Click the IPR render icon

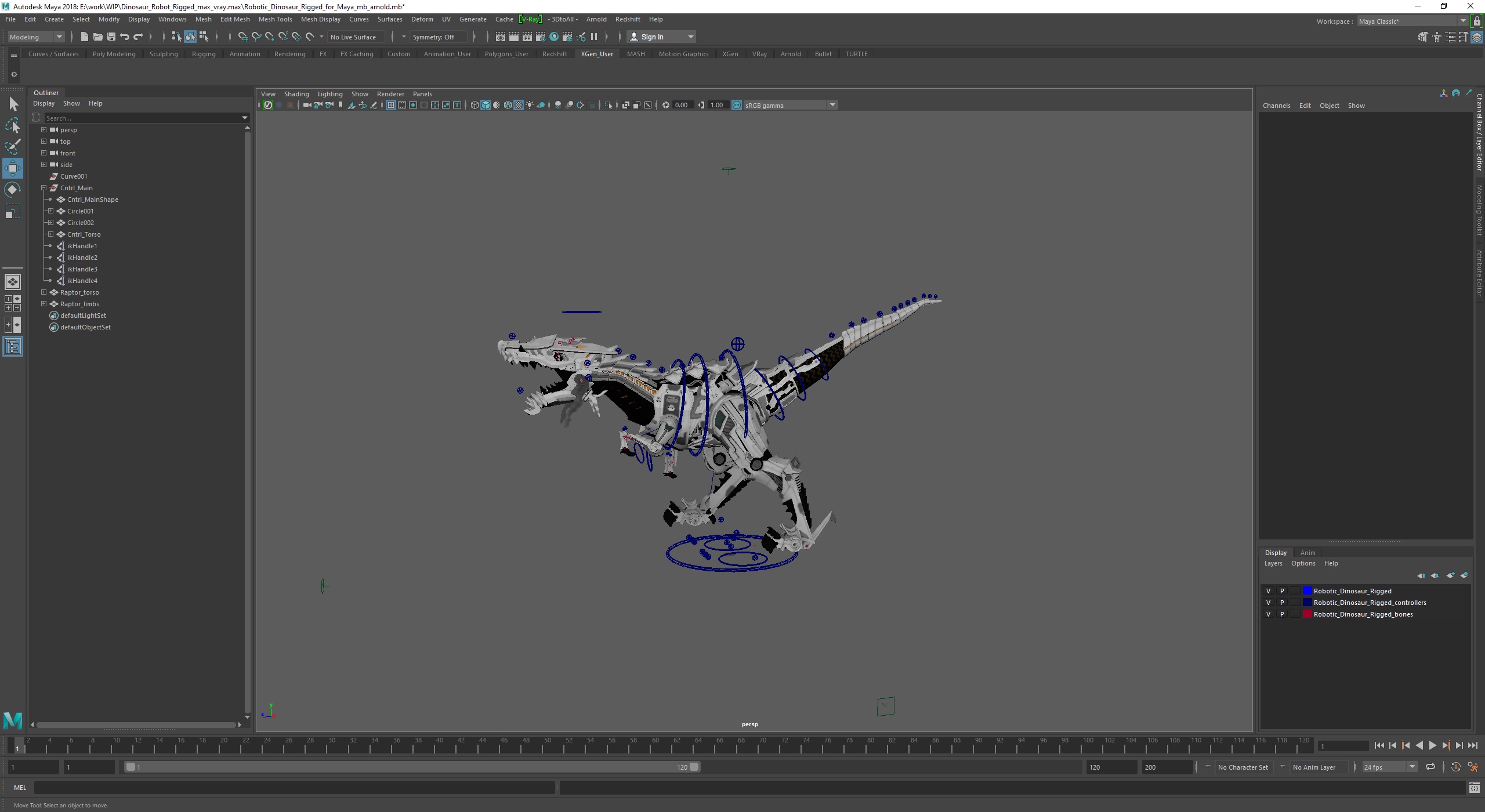click(527, 37)
